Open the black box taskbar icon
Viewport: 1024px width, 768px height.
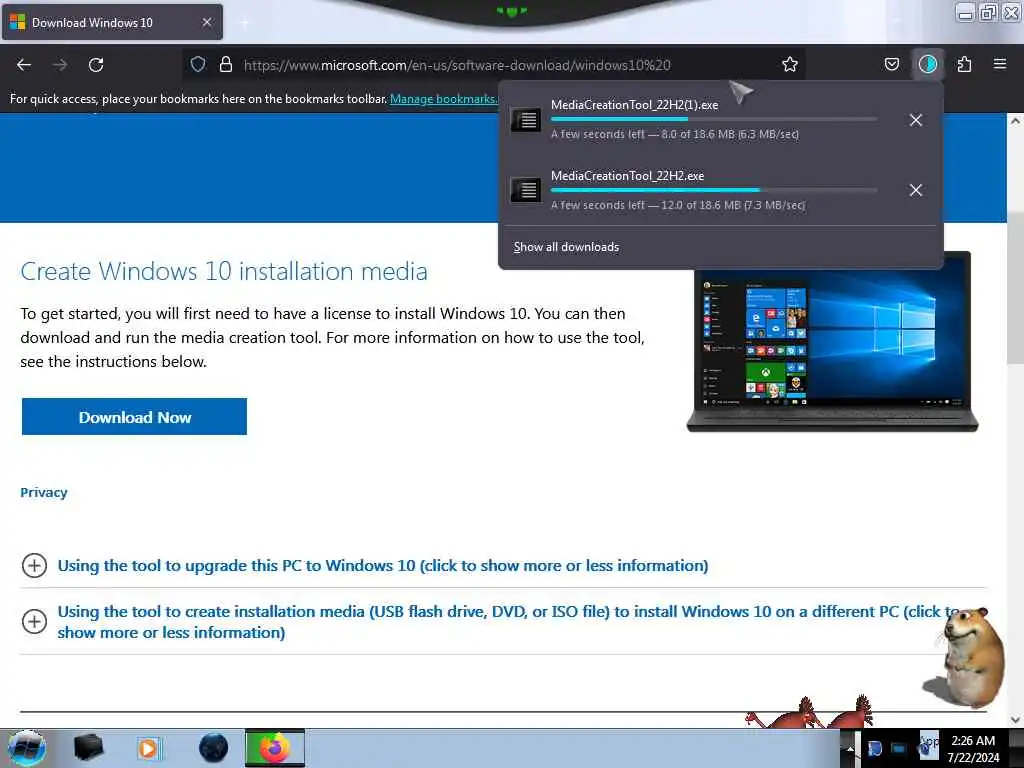(88, 748)
